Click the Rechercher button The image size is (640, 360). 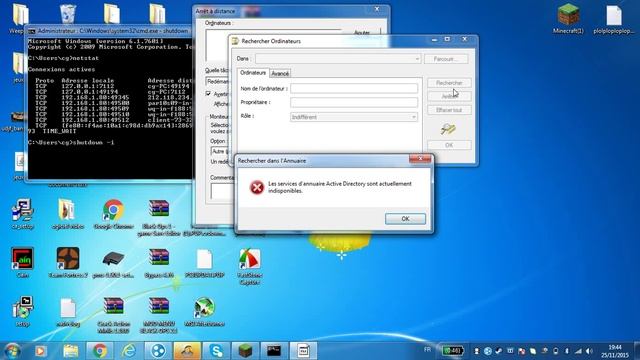coord(449,83)
